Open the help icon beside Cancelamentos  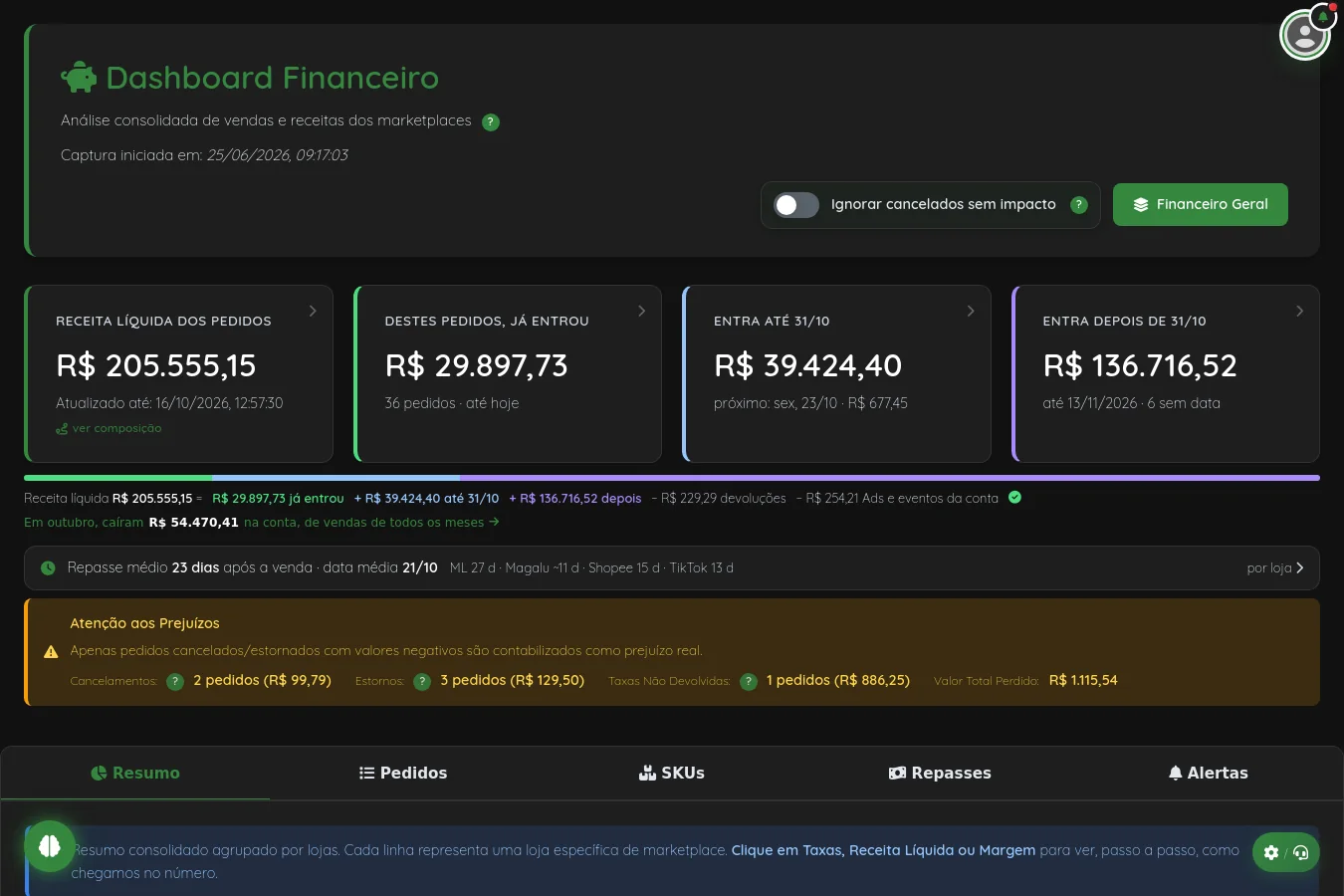click(175, 682)
